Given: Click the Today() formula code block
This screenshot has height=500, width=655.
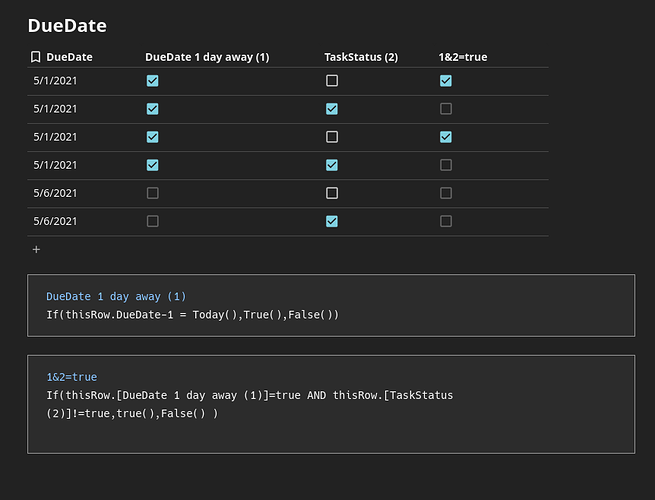Looking at the screenshot, I should coord(331,305).
